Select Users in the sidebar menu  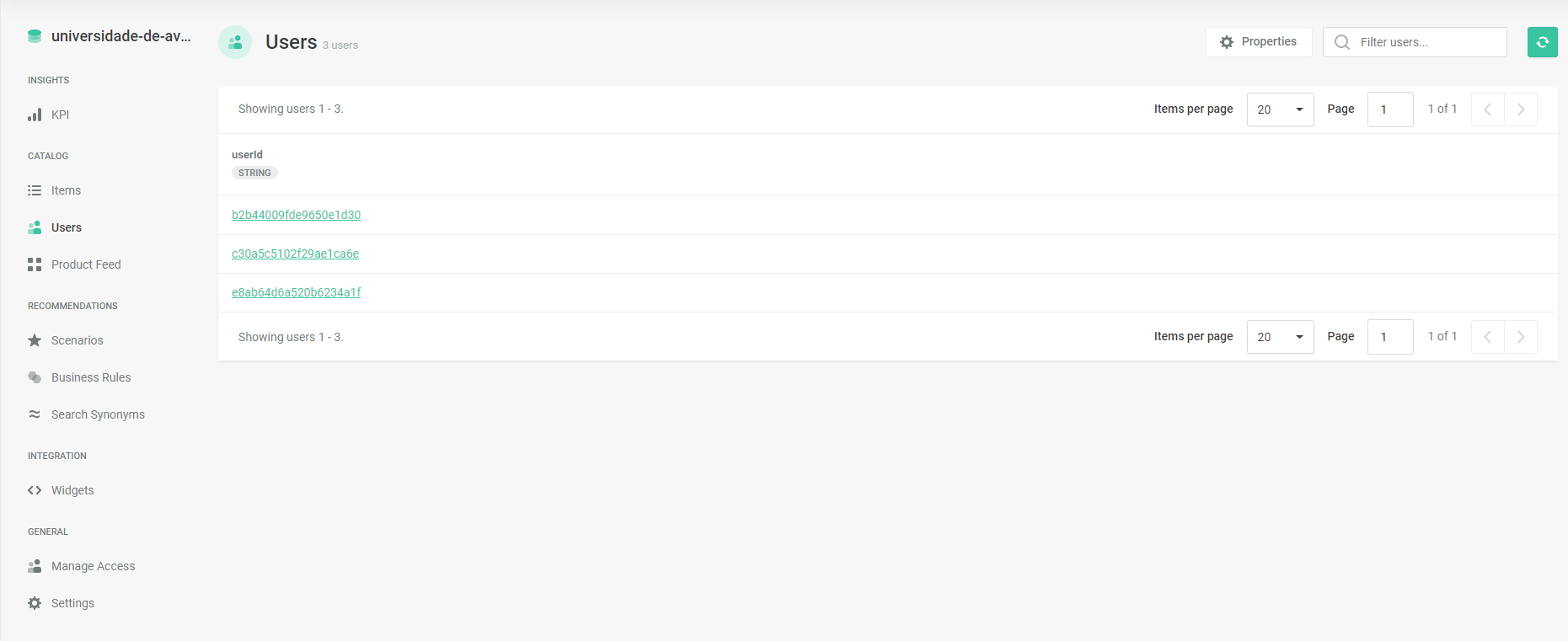click(x=66, y=227)
